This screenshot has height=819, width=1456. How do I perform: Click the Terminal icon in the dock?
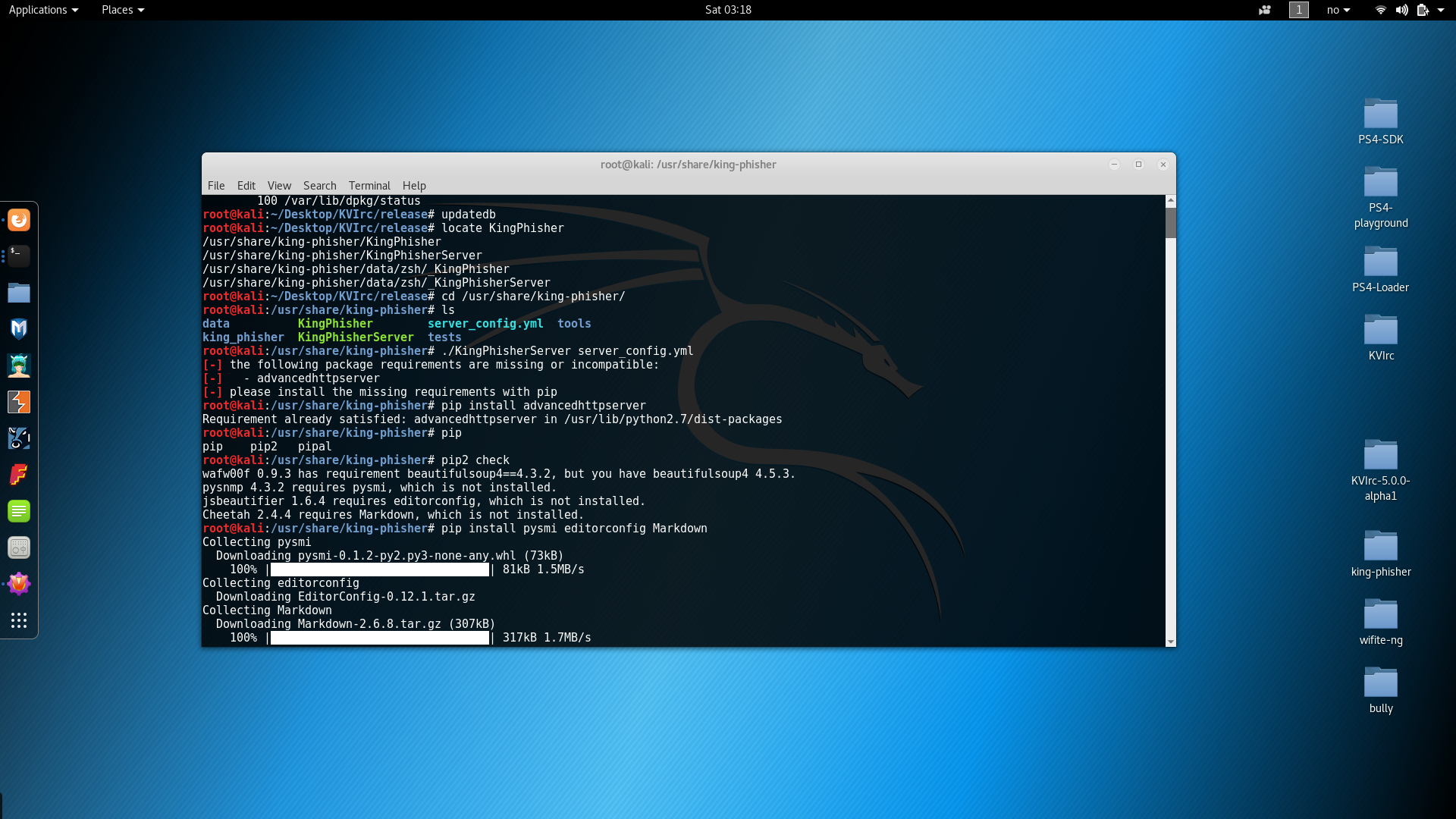pos(19,256)
